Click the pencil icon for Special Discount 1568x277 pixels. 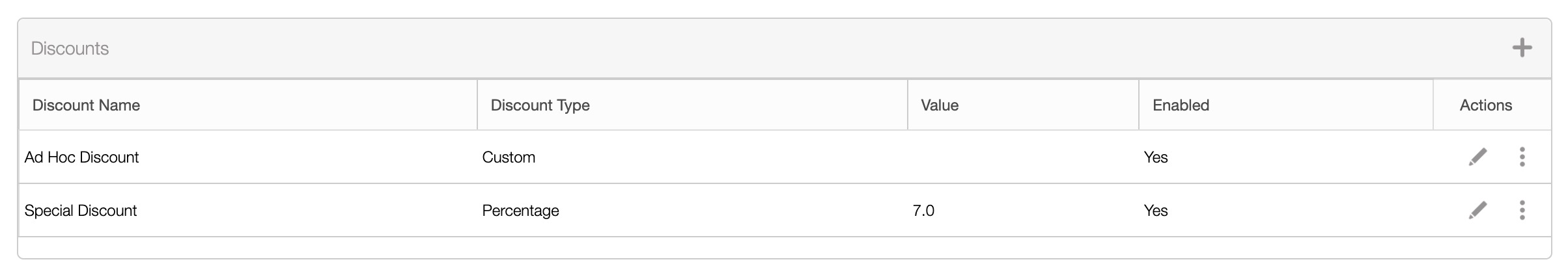(1477, 211)
